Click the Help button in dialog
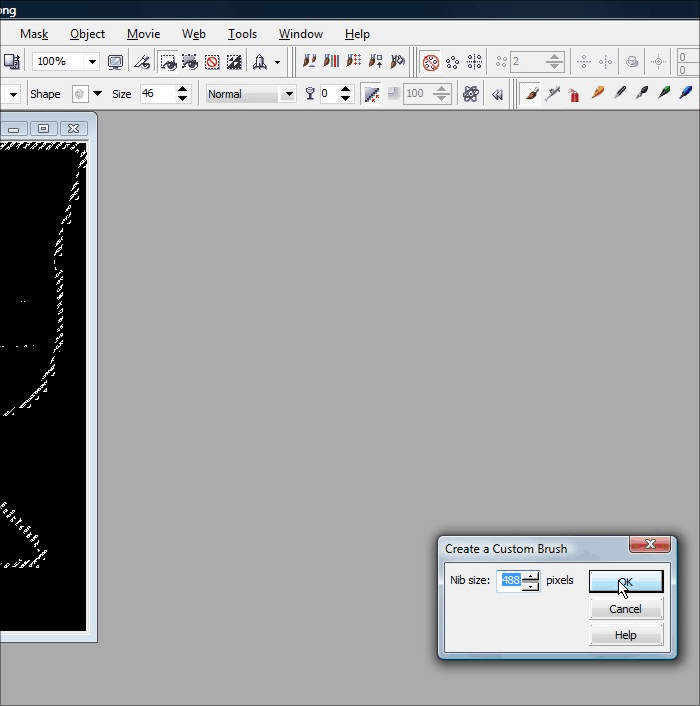The width and height of the screenshot is (700, 706). click(x=625, y=635)
